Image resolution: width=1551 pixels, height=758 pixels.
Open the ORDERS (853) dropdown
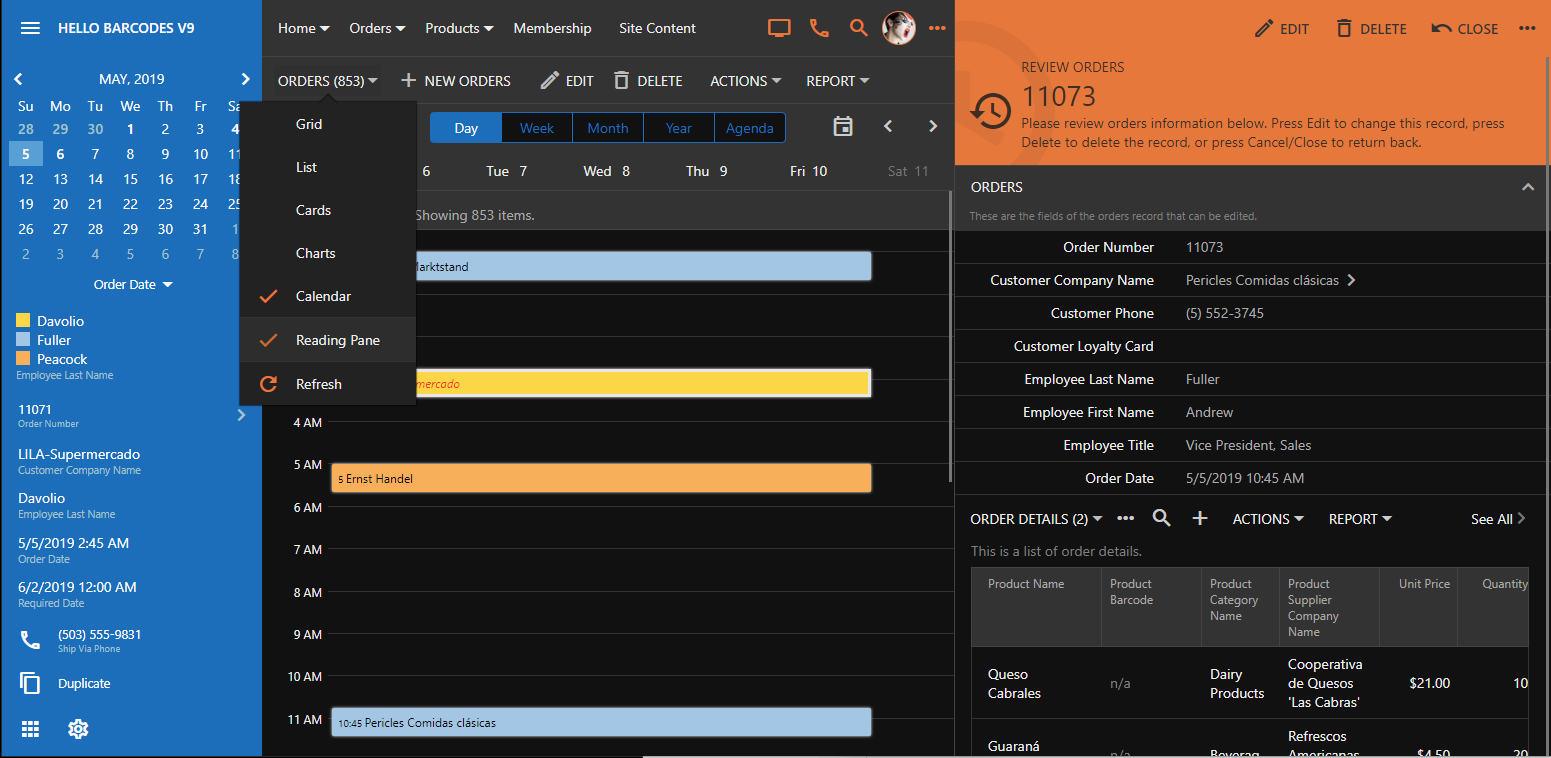[327, 80]
